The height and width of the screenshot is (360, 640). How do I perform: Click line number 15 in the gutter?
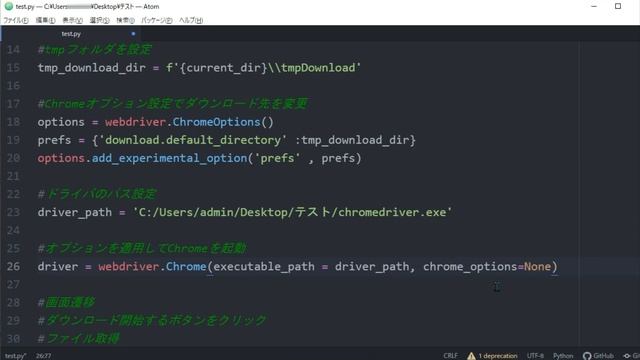13,68
